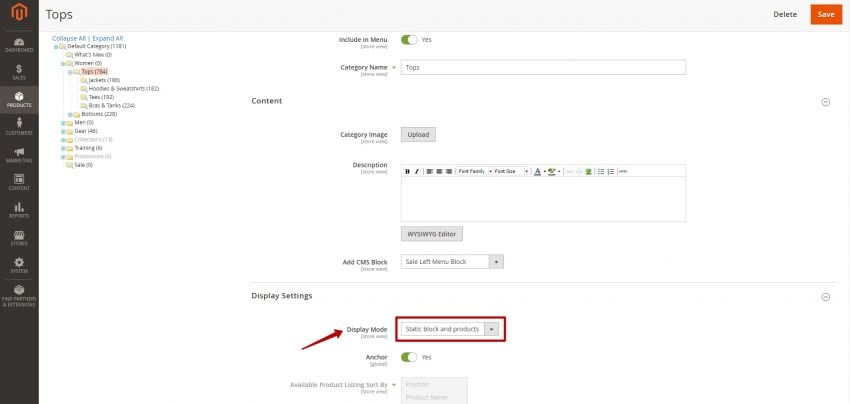The image size is (850, 404).
Task: Select Tees (192) category
Action: tap(101, 97)
